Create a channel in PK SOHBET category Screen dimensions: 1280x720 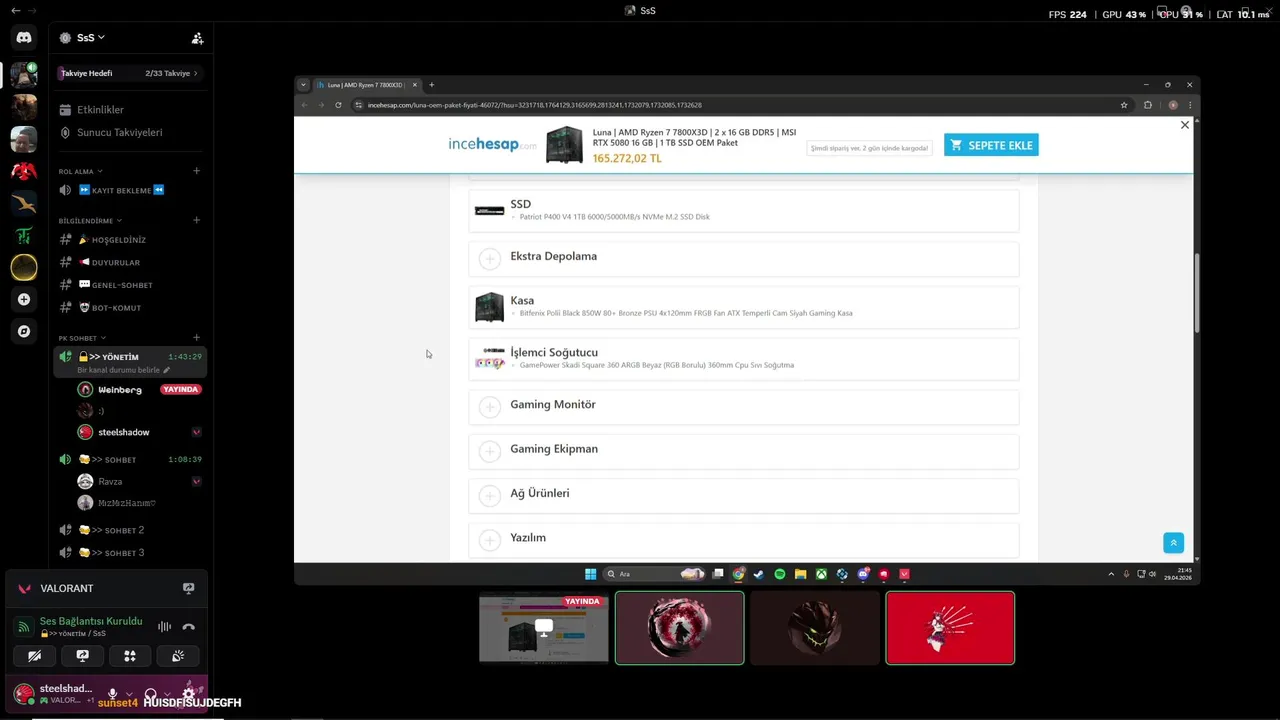point(196,338)
